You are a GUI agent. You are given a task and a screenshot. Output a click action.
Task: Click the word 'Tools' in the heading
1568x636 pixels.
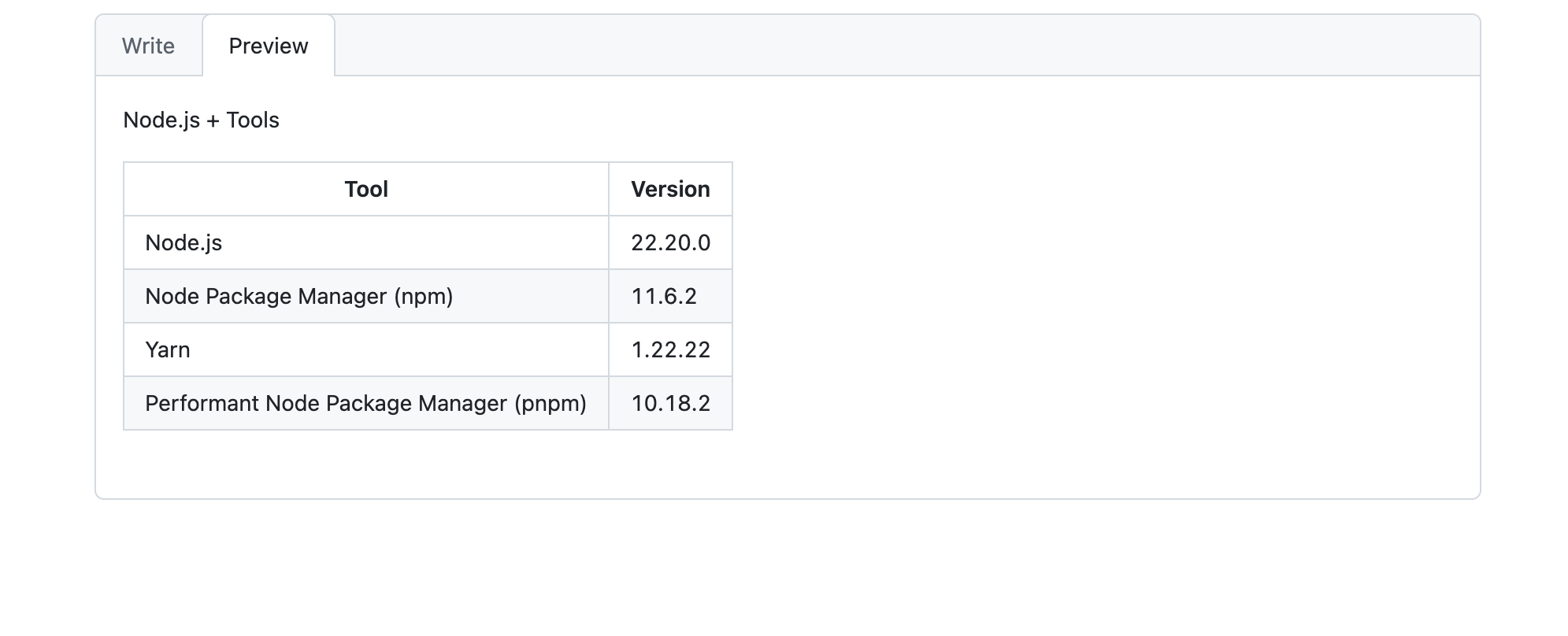click(253, 120)
